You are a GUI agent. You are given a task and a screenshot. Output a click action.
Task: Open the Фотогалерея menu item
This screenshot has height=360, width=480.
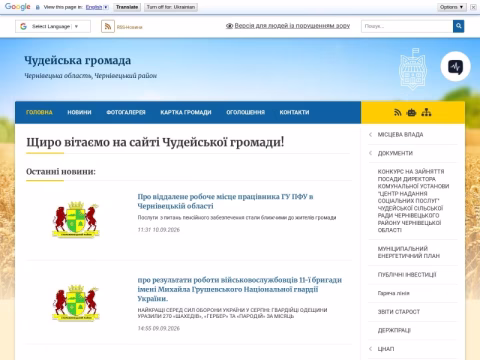pos(126,112)
